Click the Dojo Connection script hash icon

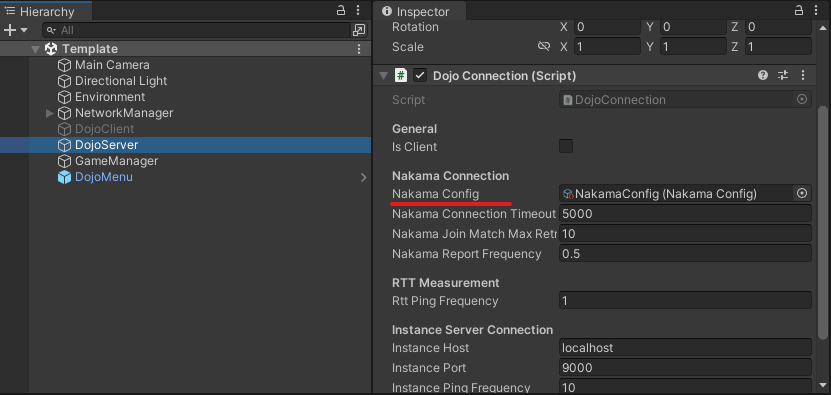click(401, 76)
